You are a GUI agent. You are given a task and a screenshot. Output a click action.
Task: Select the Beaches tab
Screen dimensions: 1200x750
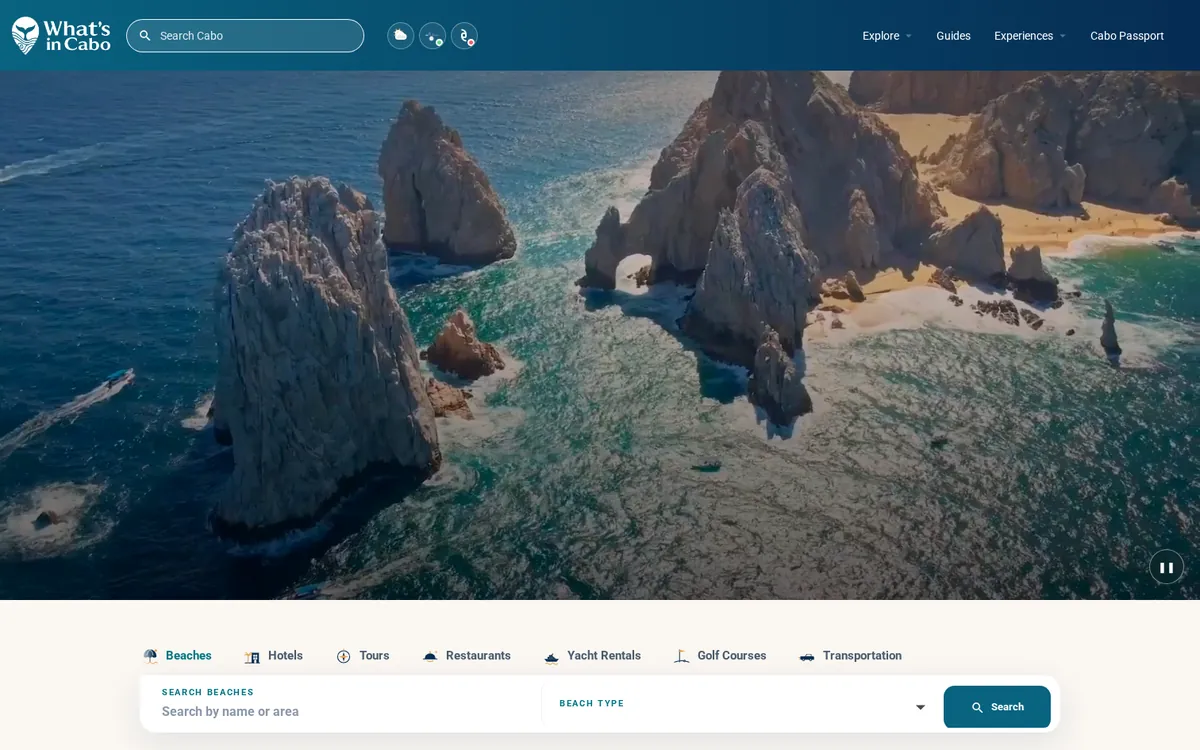coord(178,656)
